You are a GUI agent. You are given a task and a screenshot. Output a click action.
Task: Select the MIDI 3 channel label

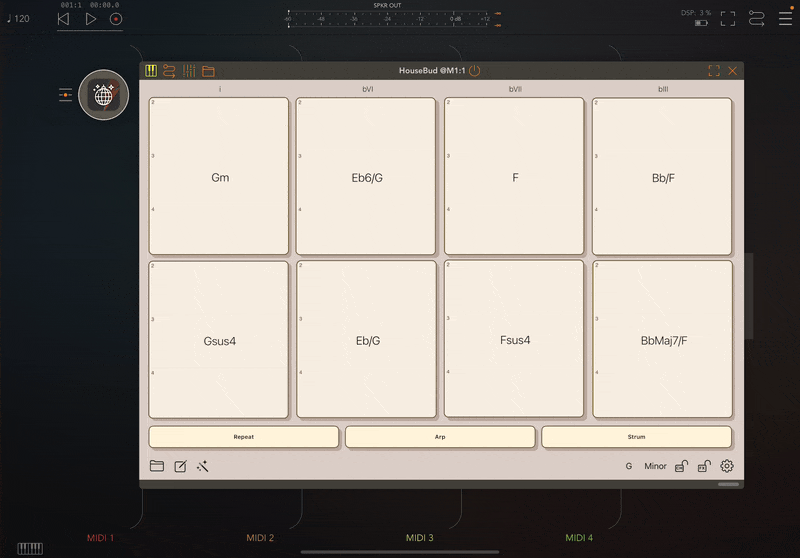(x=419, y=538)
